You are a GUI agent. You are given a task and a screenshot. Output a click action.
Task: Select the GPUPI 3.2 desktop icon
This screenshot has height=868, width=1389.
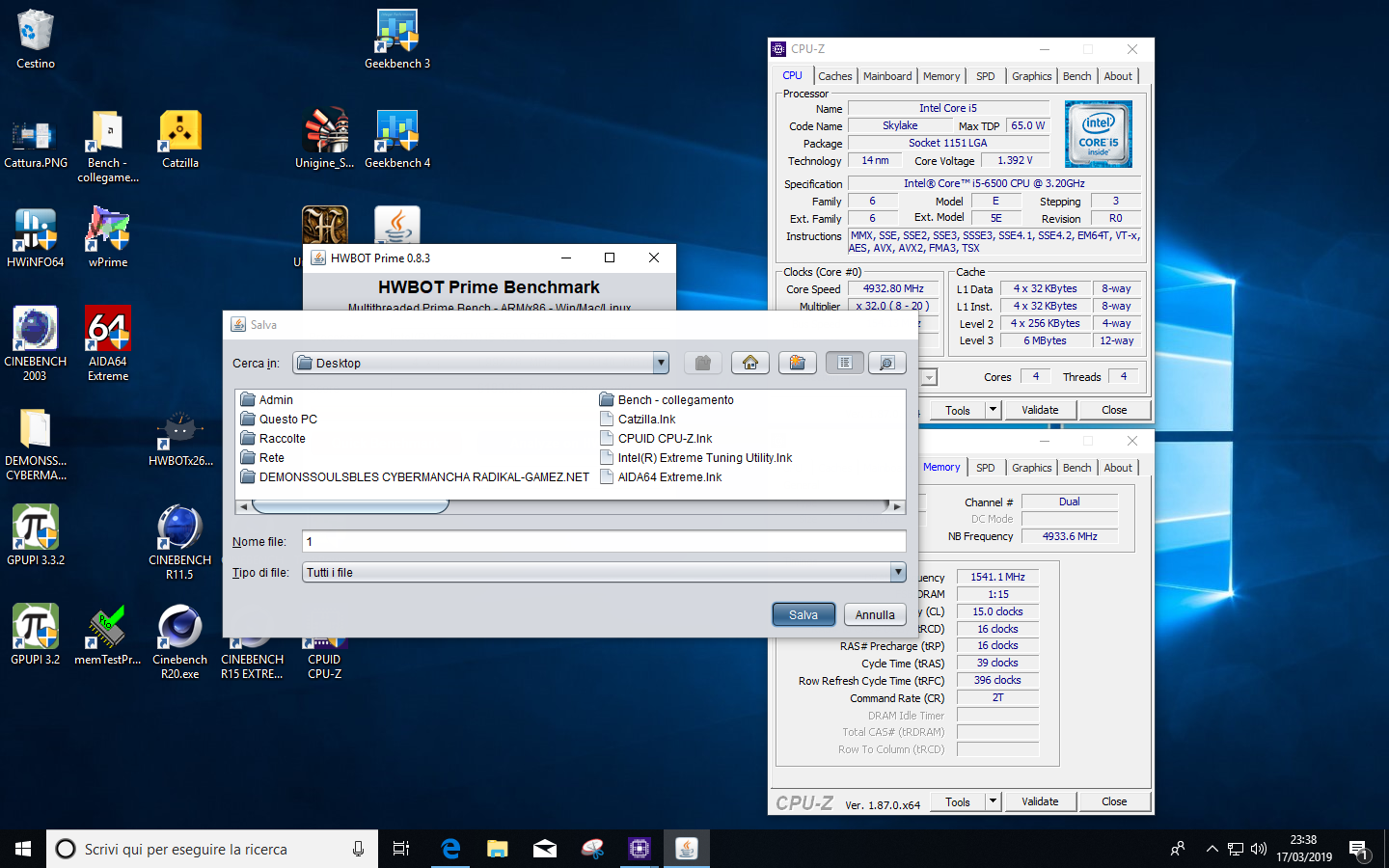(36, 635)
